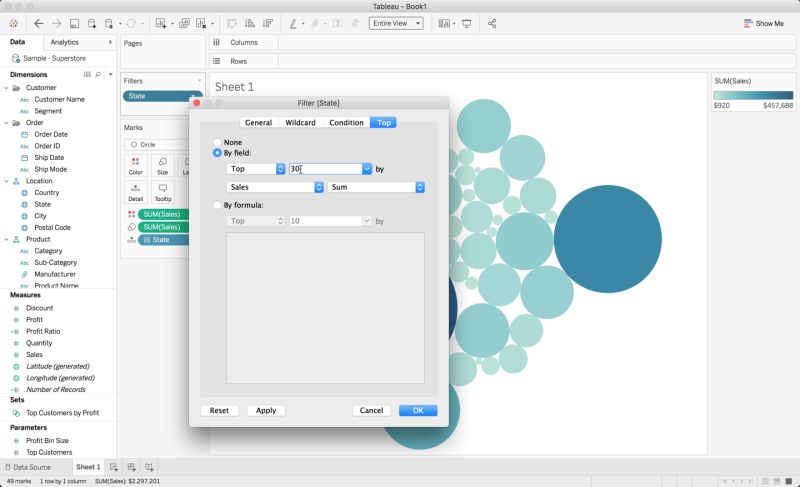The height and width of the screenshot is (487, 800).
Task: Select the Top tab in filter dialog
Action: [x=384, y=123]
